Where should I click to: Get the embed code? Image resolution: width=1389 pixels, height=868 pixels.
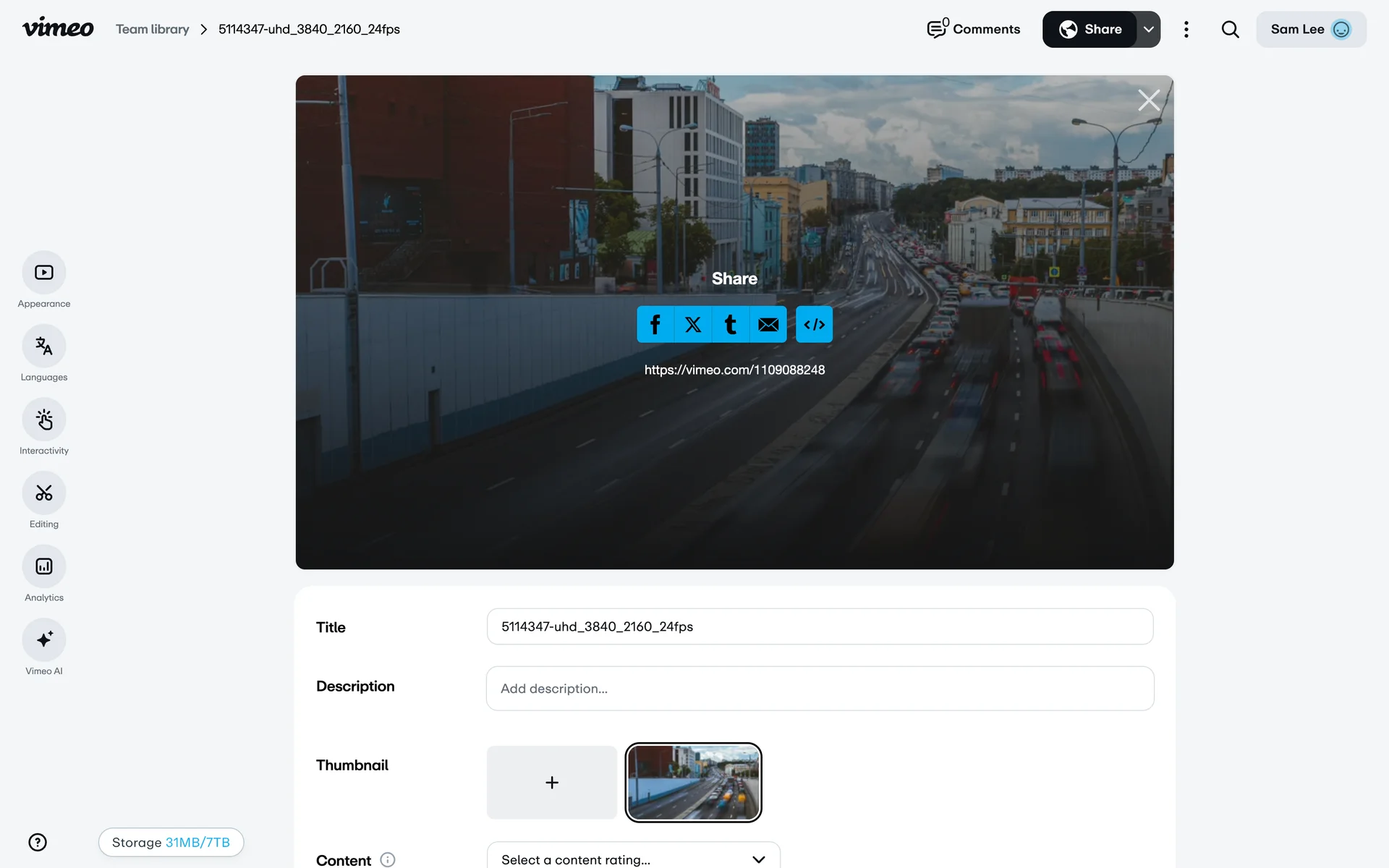point(814,325)
